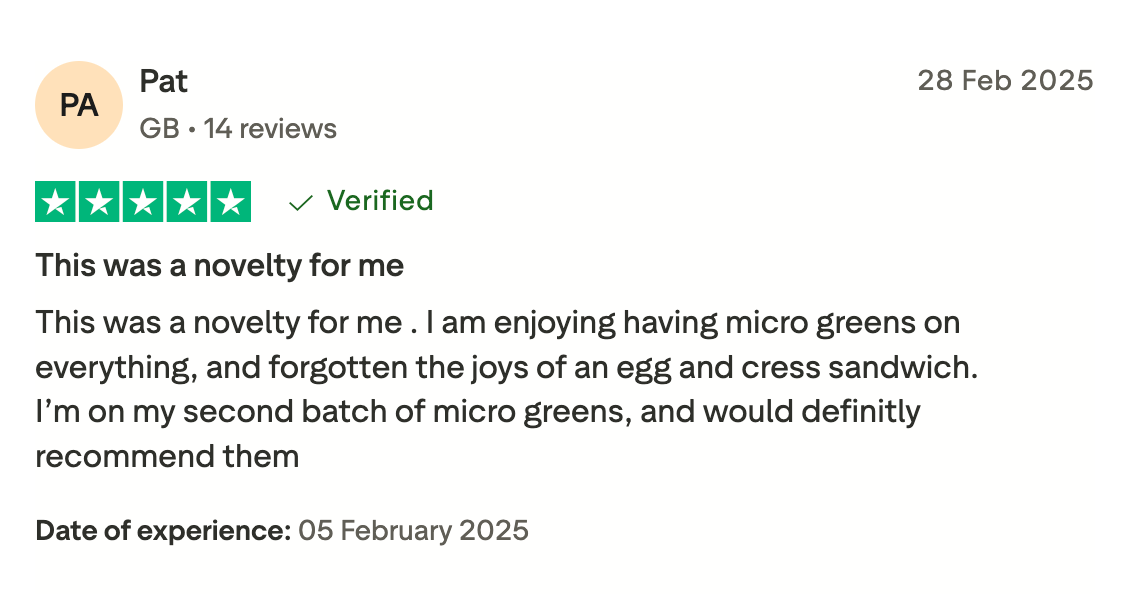Click the PA reviewer avatar circle
Image resolution: width=1132 pixels, height=594 pixels.
click(79, 105)
